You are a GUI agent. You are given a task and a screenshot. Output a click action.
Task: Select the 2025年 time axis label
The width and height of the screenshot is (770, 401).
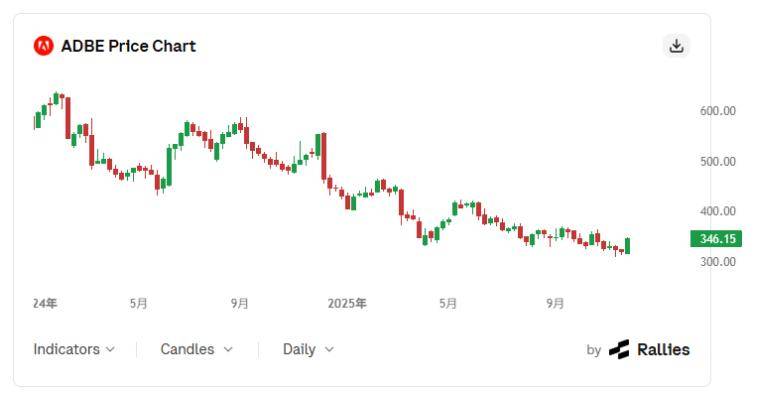[347, 303]
